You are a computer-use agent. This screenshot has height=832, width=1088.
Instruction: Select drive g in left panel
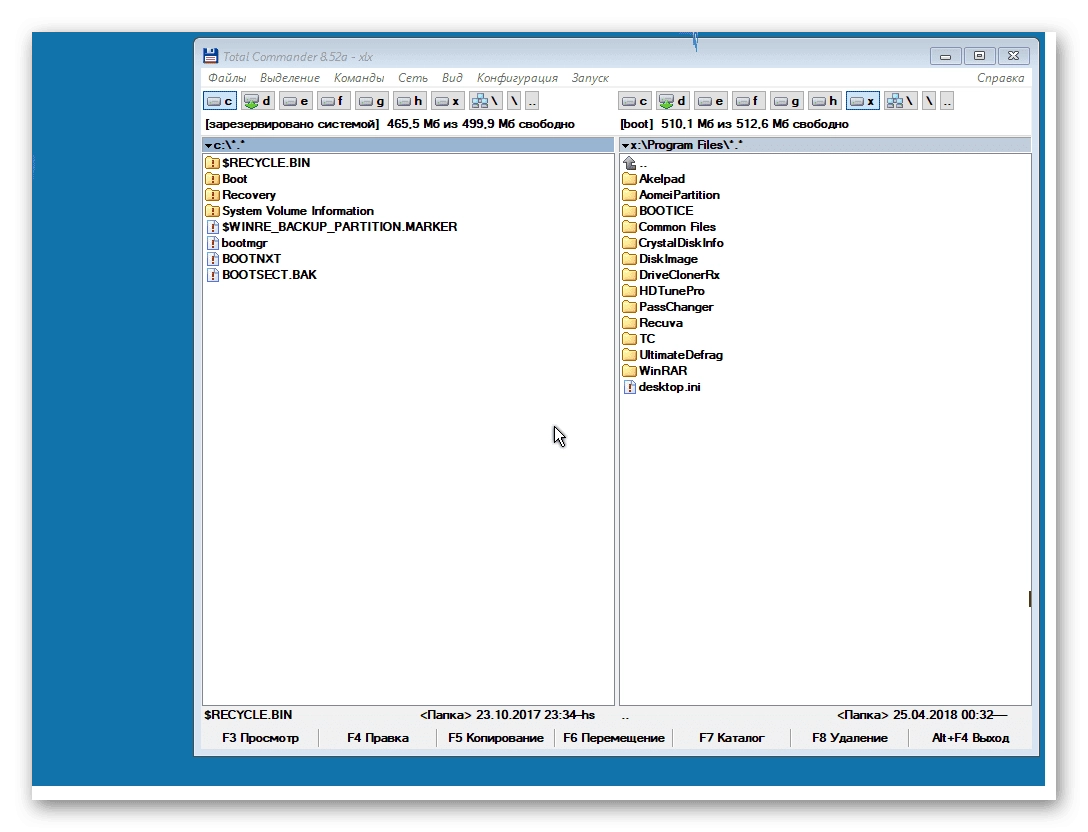(372, 101)
